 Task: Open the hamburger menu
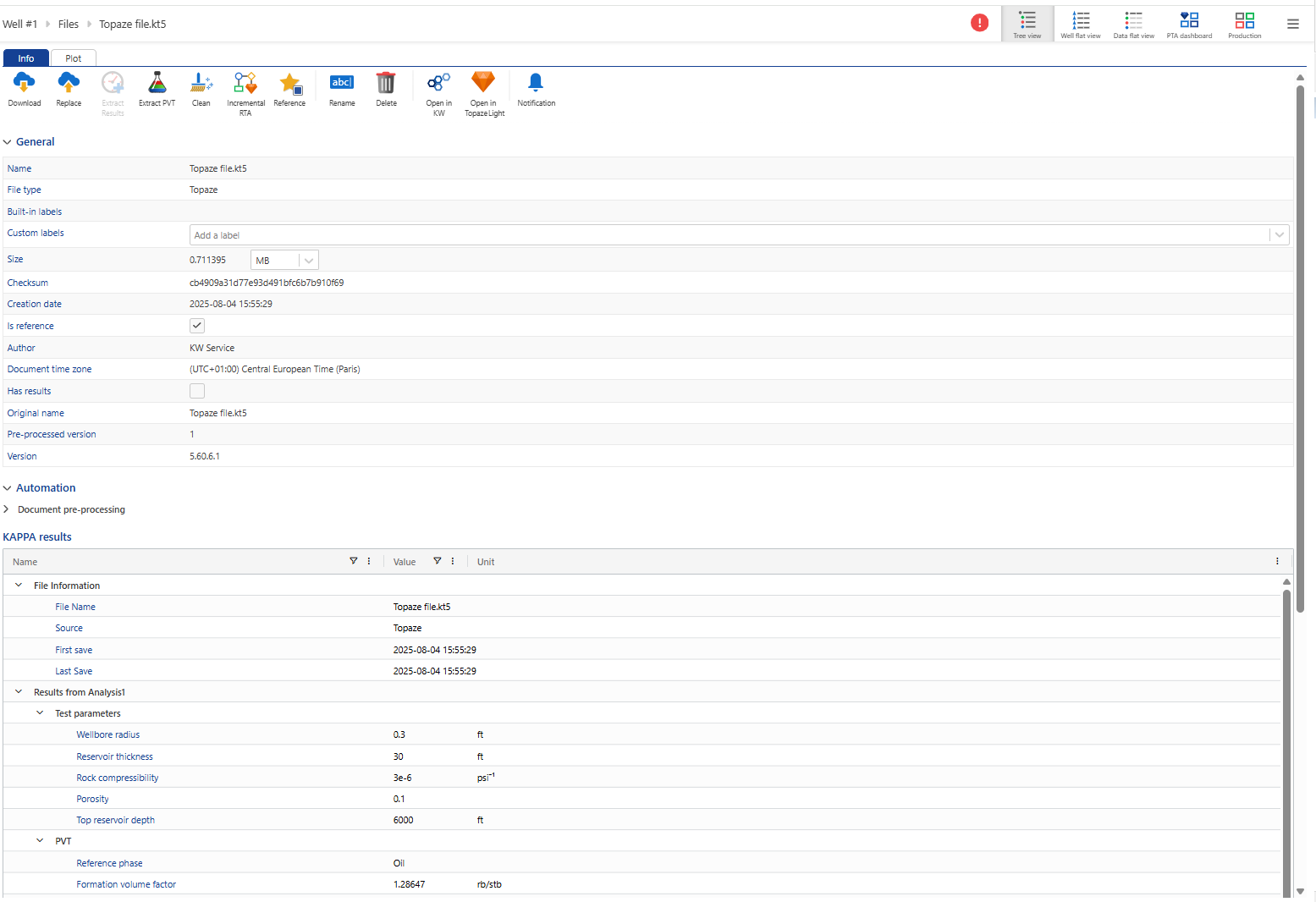1292,24
